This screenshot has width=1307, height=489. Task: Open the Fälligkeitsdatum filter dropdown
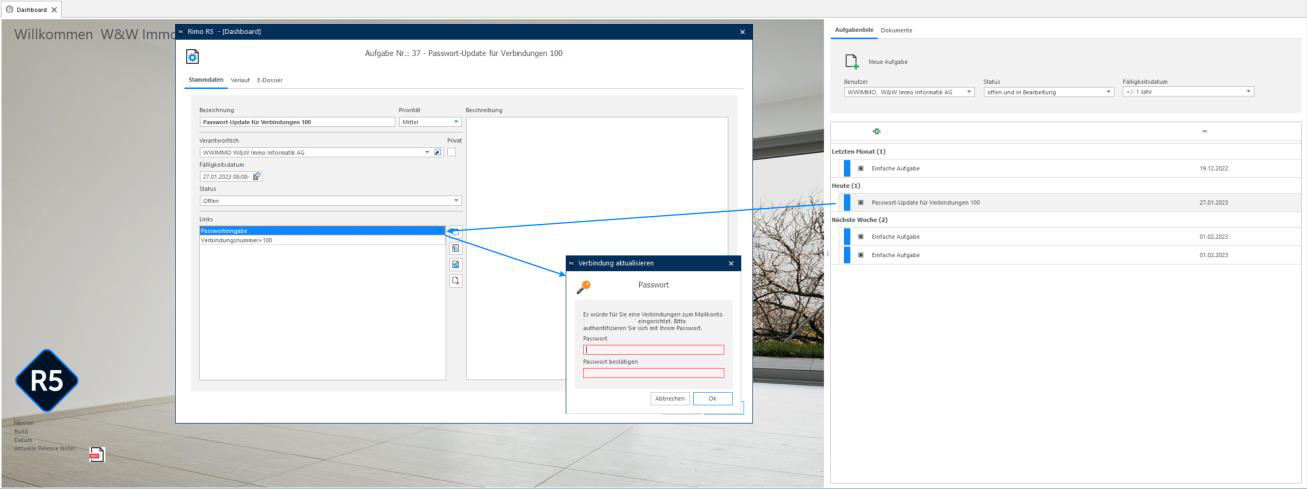(x=1249, y=92)
